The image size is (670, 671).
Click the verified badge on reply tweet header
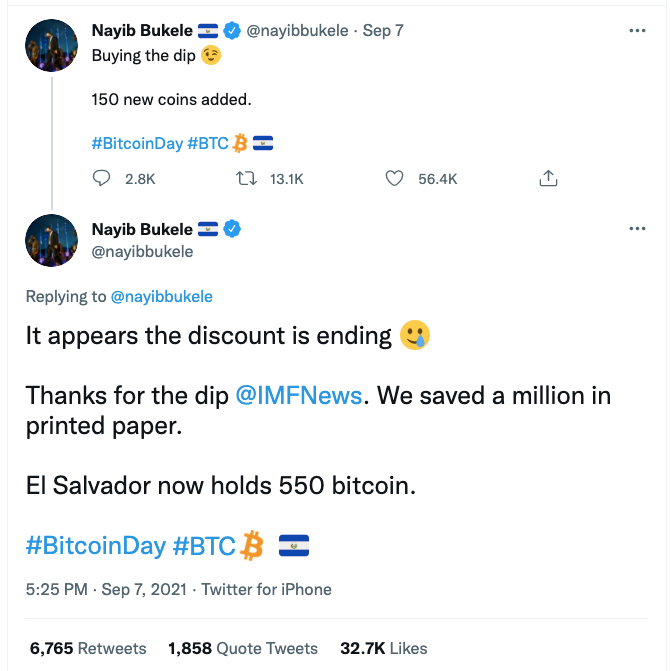(232, 229)
